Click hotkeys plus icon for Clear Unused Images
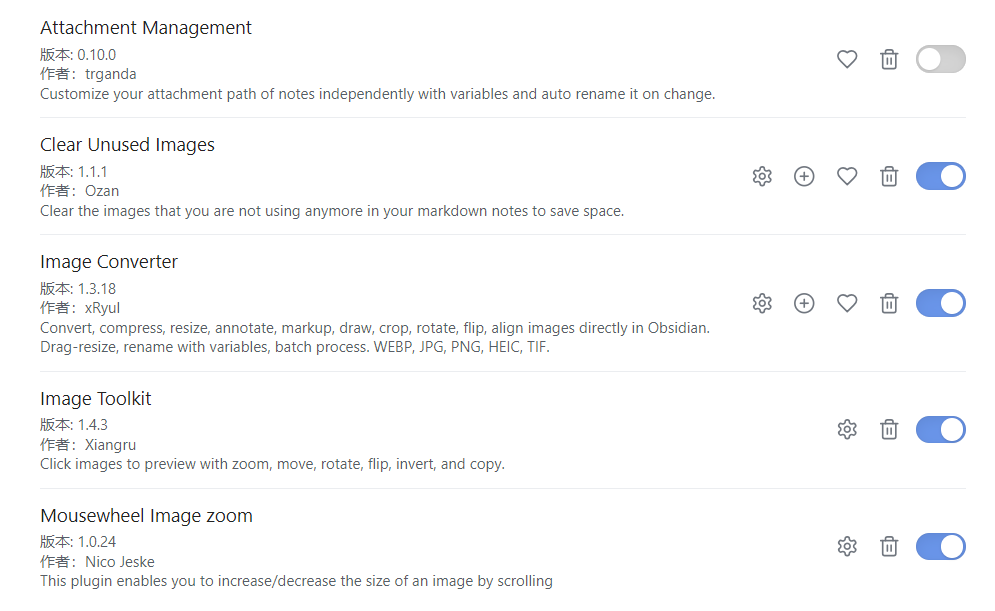The image size is (995, 611). tap(804, 176)
